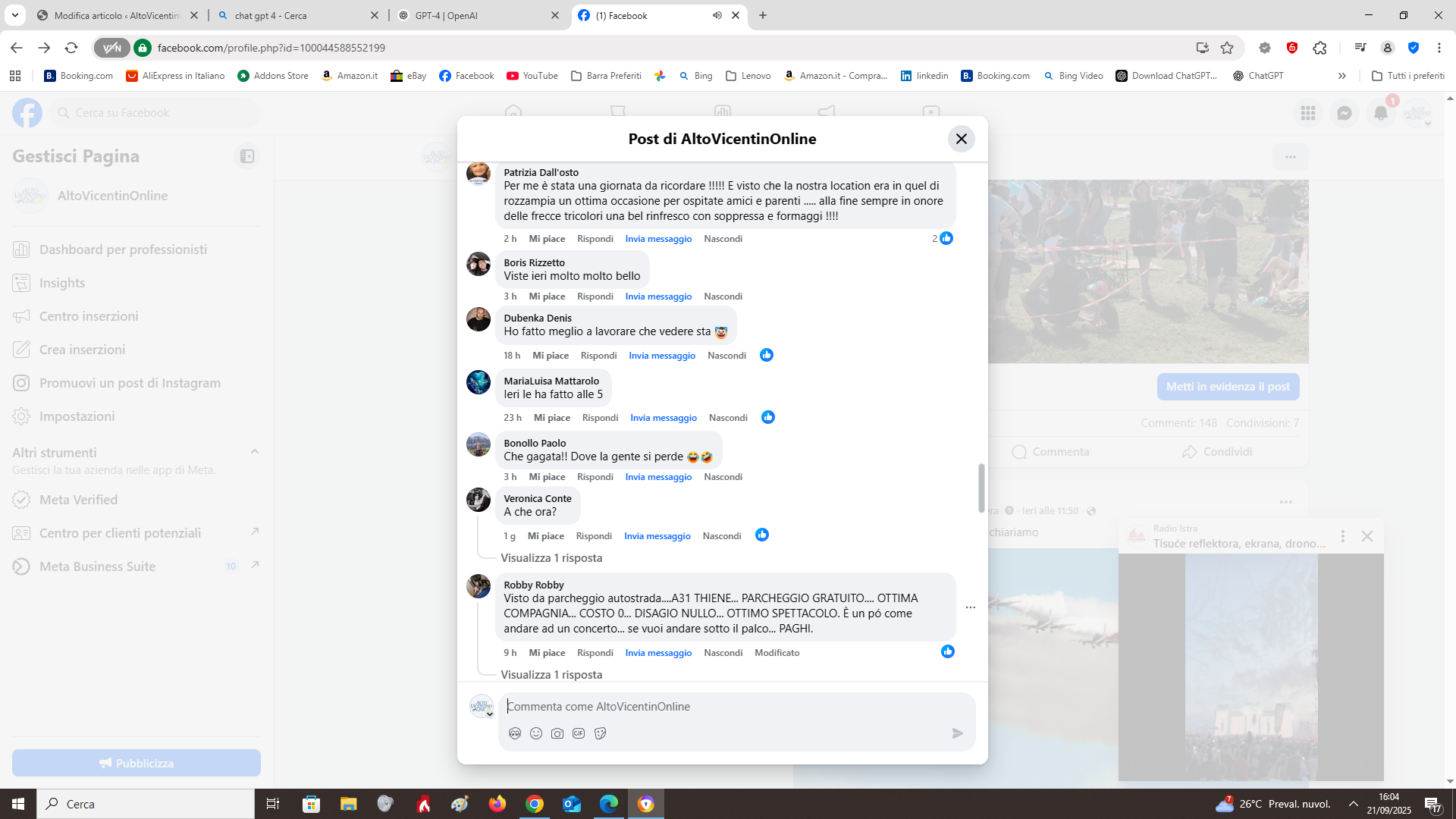This screenshot has height=819, width=1456.
Task: Open the emoji picker in comment box
Action: coord(536,733)
